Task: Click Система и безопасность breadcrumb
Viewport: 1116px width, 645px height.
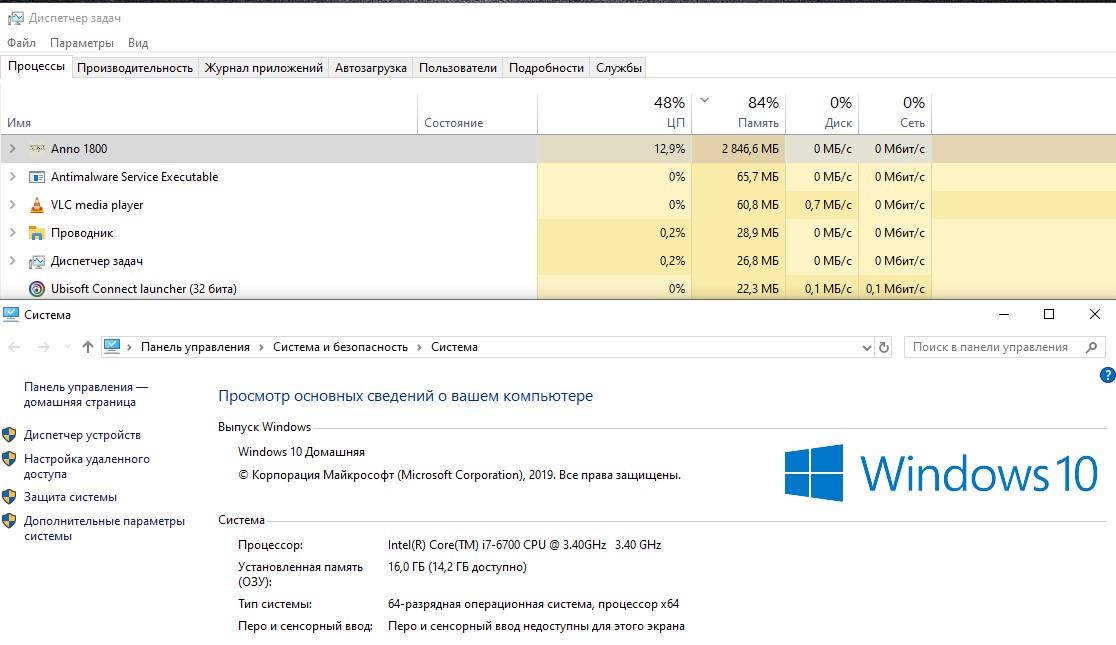Action: tap(340, 347)
